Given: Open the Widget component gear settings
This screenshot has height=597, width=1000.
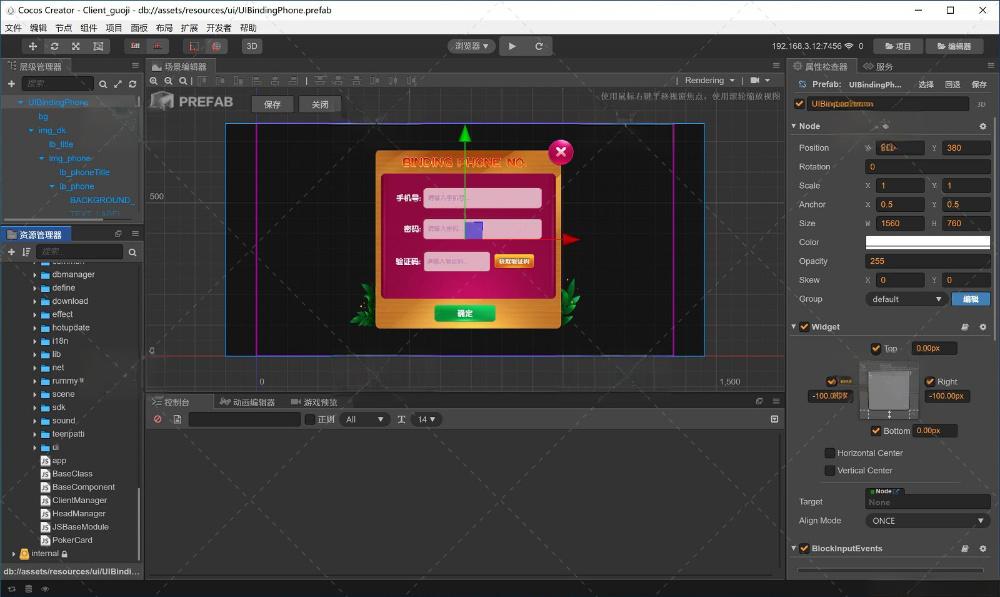Looking at the screenshot, I should click(x=982, y=327).
